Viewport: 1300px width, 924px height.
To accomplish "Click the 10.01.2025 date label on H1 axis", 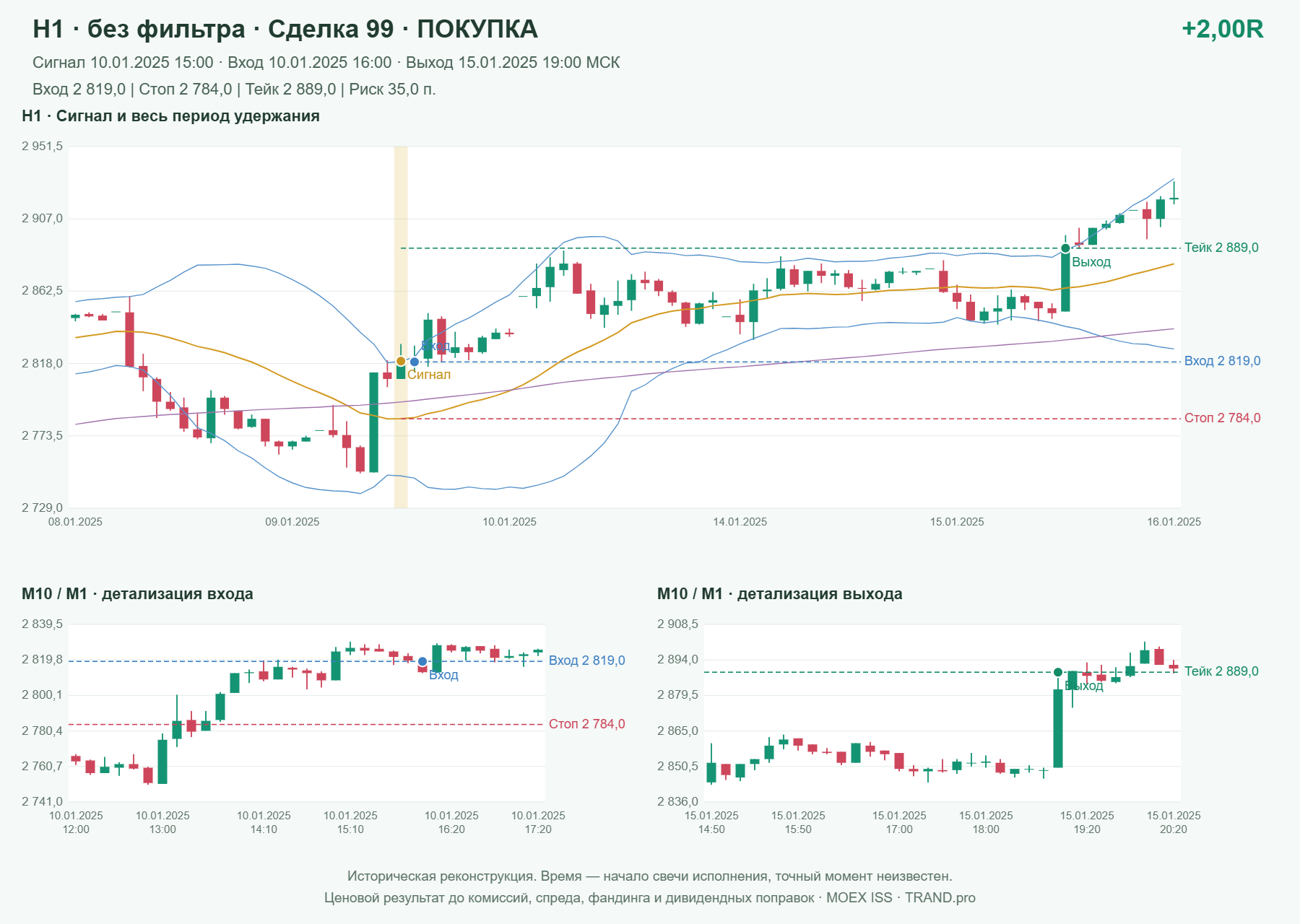I will pyautogui.click(x=509, y=522).
